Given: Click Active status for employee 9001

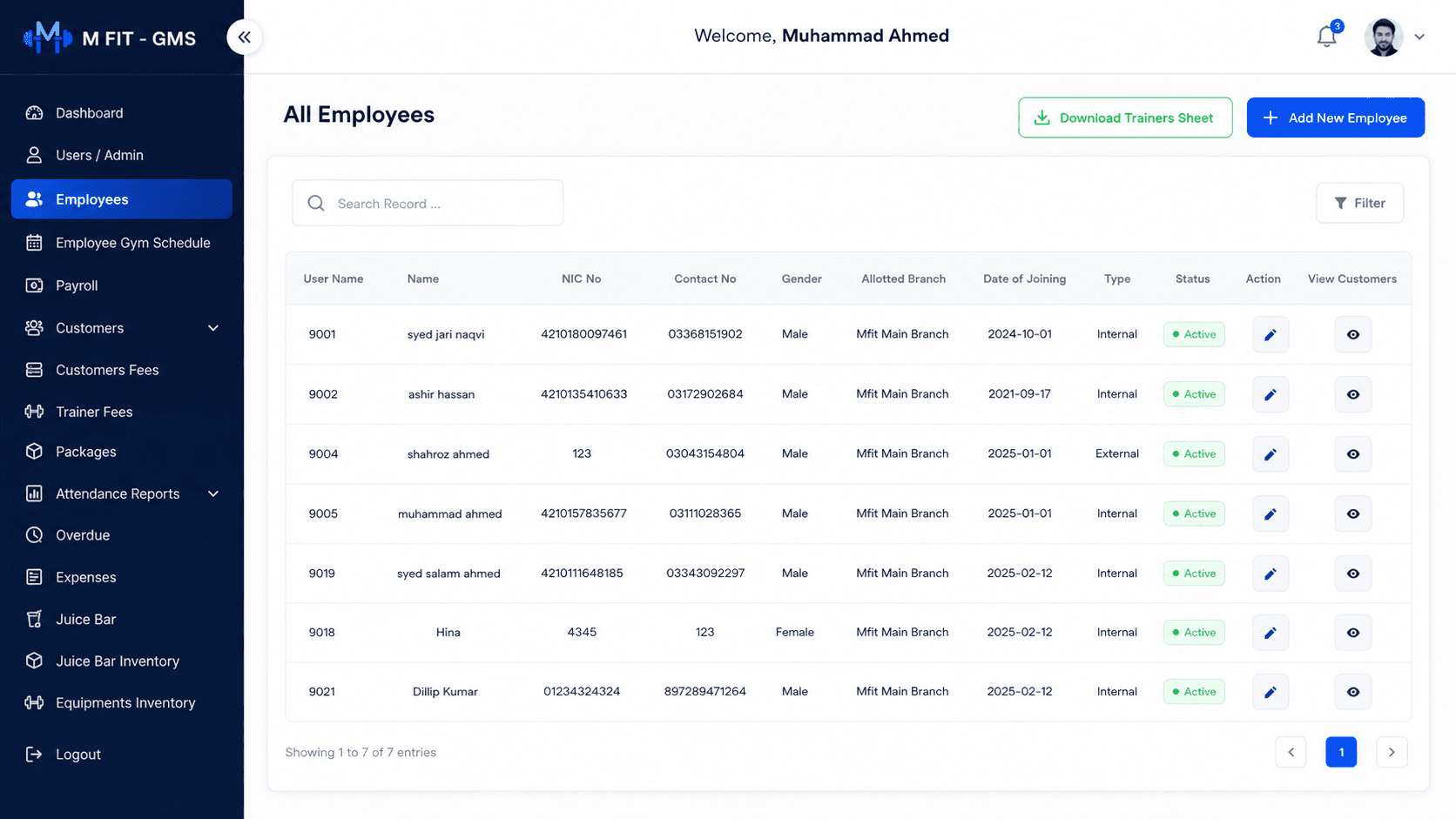Looking at the screenshot, I should pos(1194,334).
